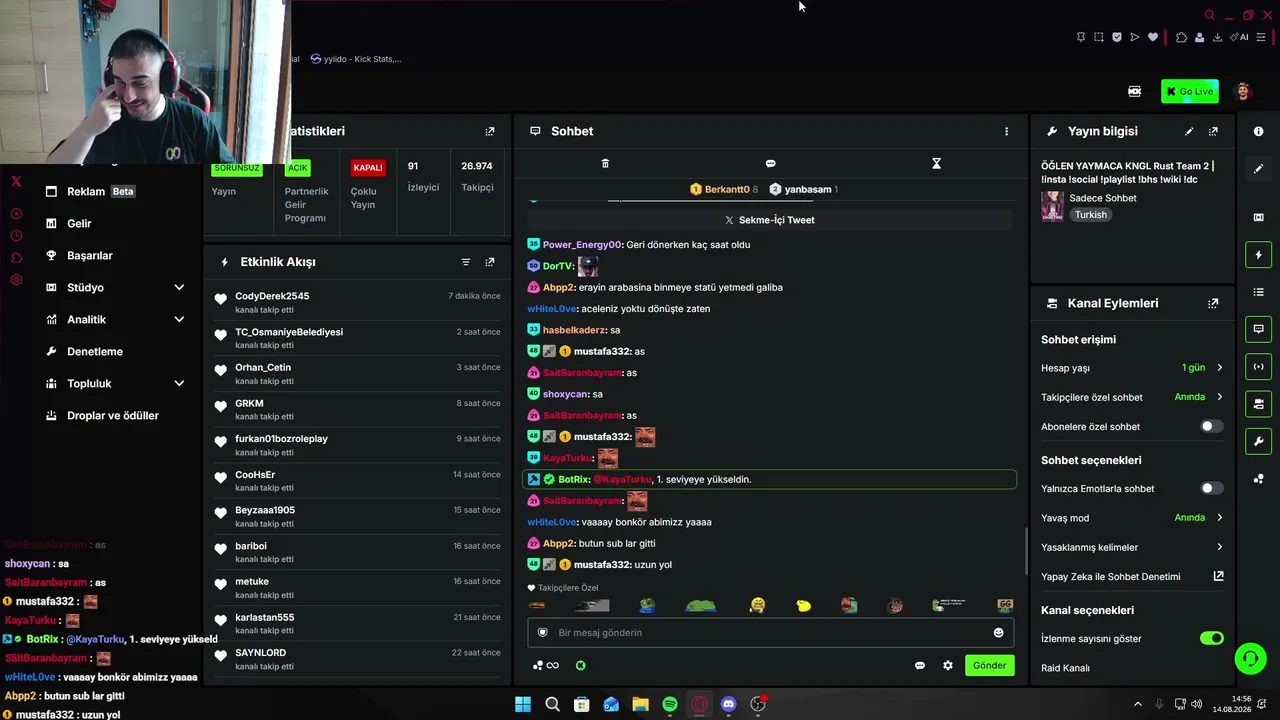Open Spotify from the Windows taskbar
The width and height of the screenshot is (1280, 720).
pyautogui.click(x=670, y=704)
